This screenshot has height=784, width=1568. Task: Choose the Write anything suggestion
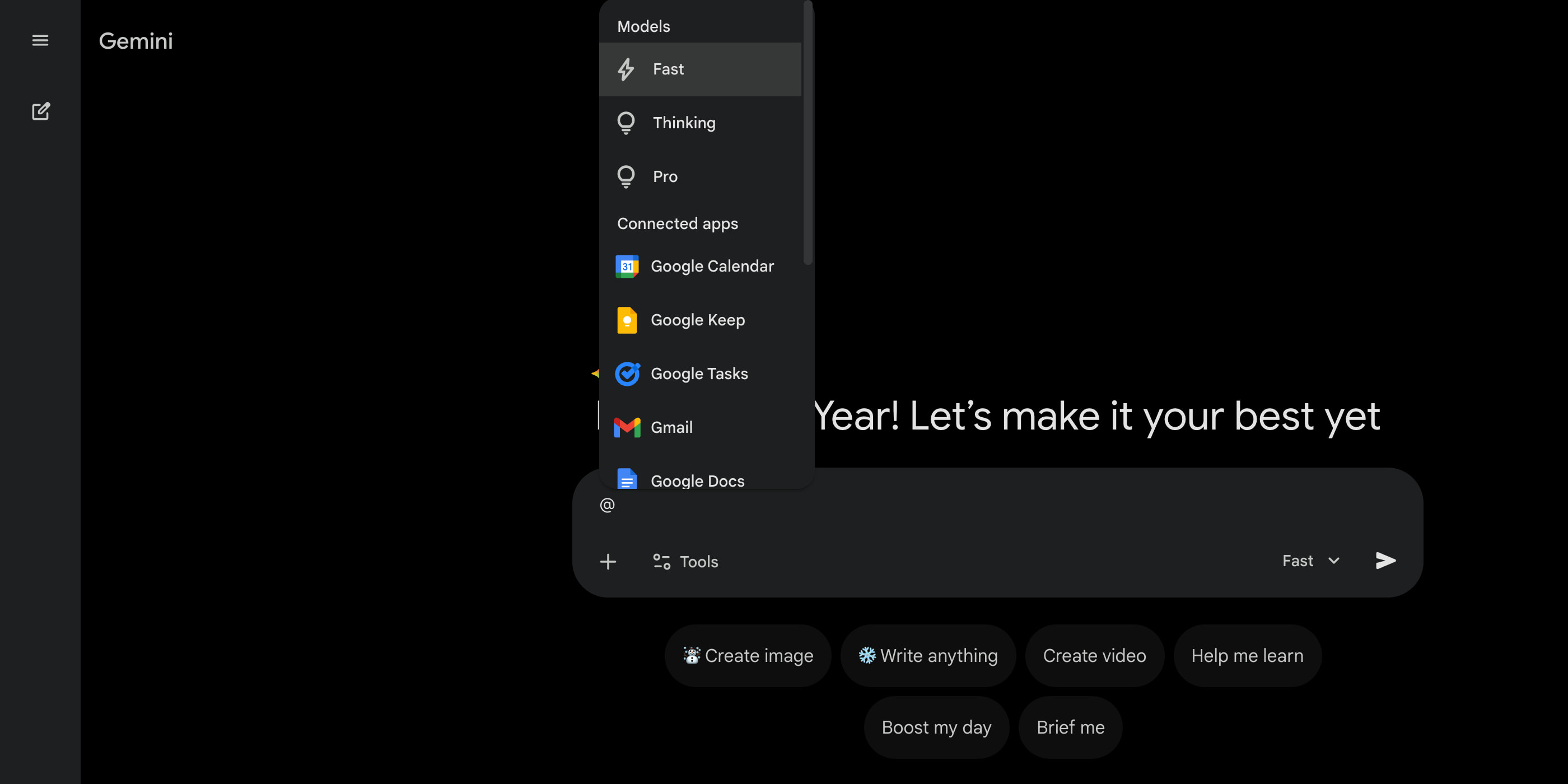click(928, 656)
